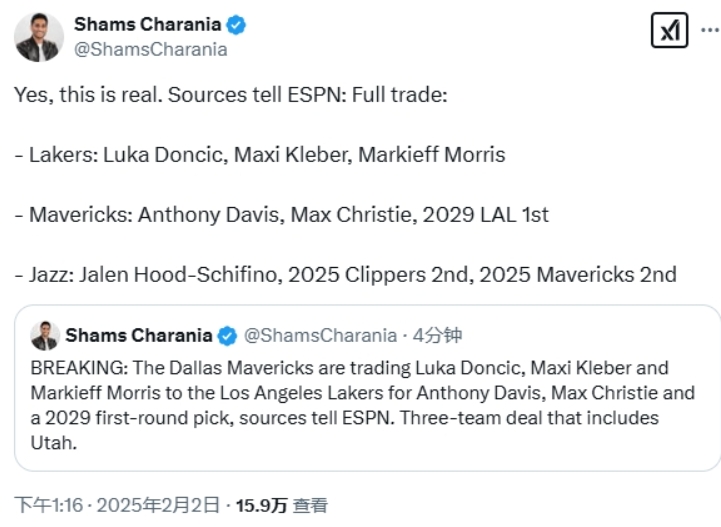Open the three-dot more options menu
The width and height of the screenshot is (721, 527).
pos(708,30)
